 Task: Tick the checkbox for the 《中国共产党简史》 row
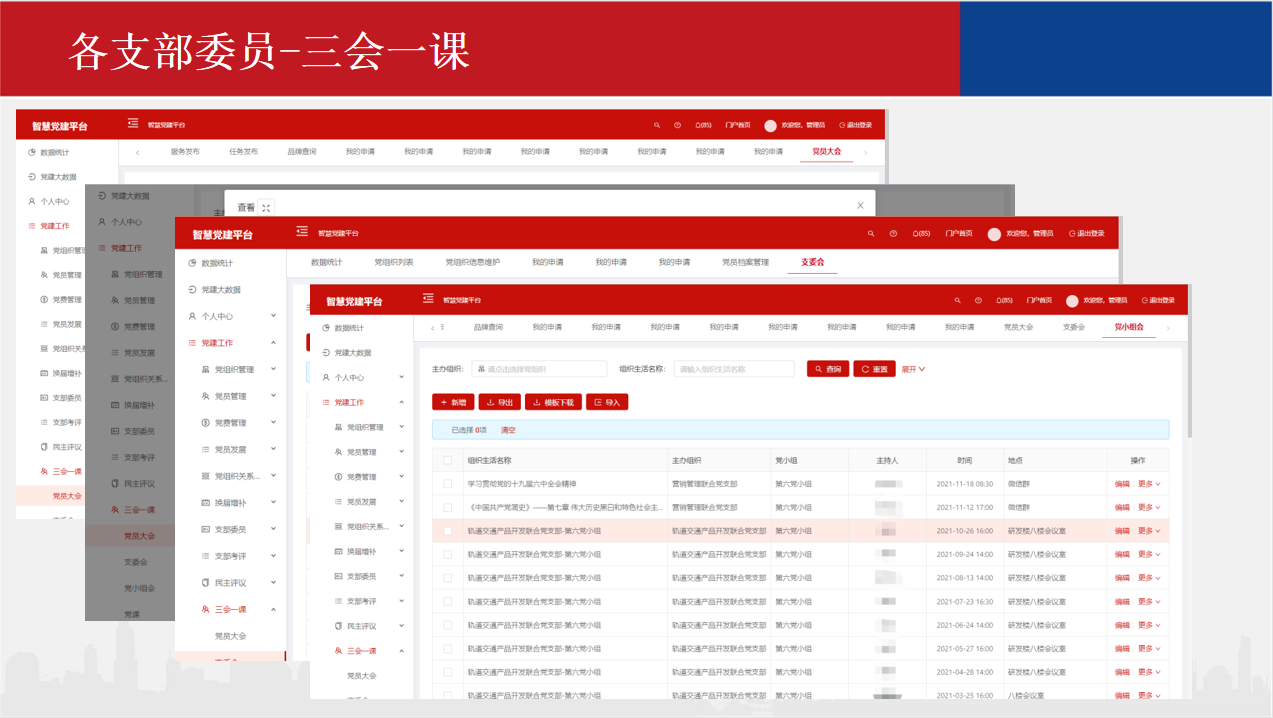(448, 507)
